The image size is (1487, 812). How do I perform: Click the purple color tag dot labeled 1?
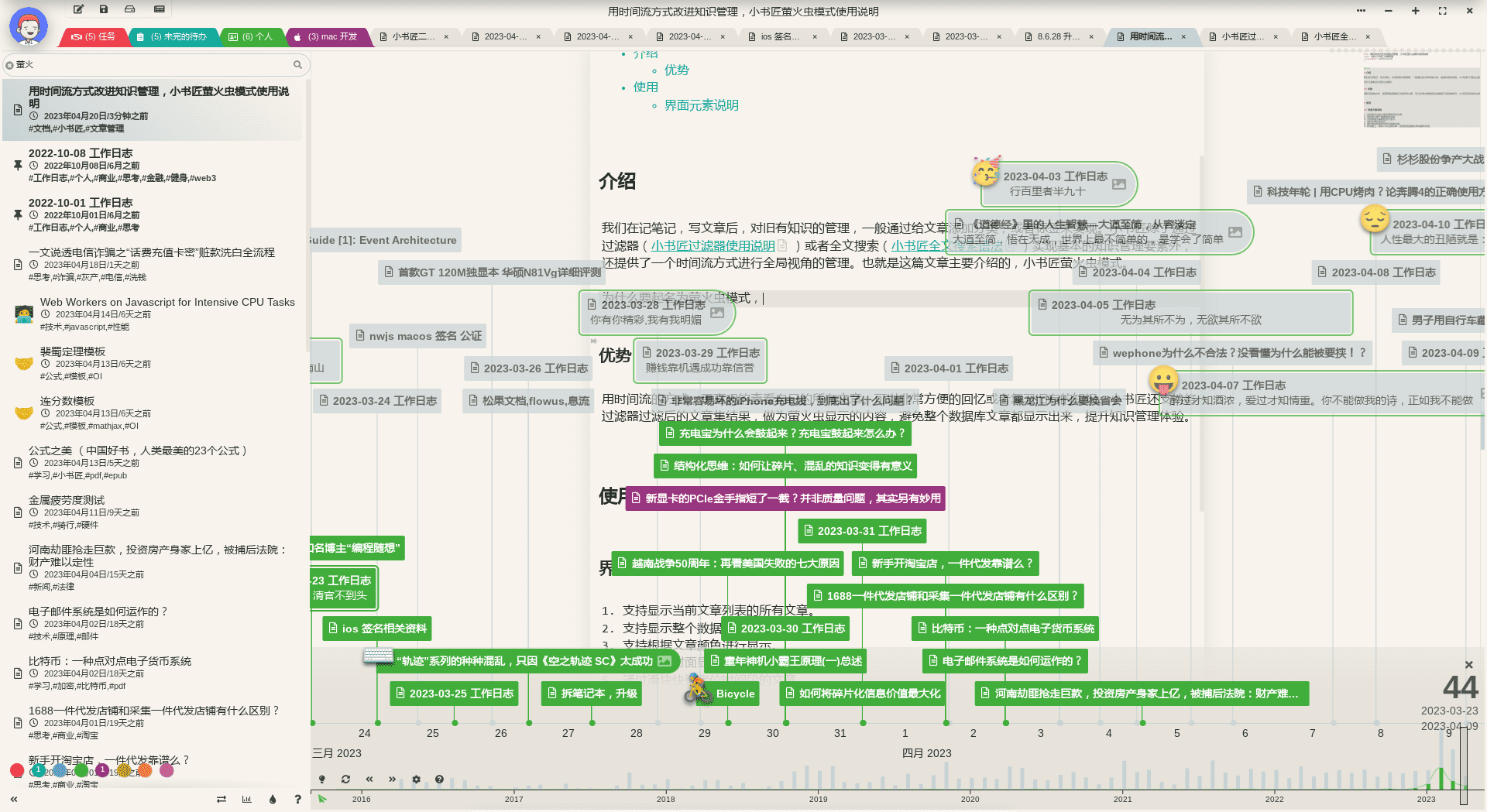click(x=102, y=770)
